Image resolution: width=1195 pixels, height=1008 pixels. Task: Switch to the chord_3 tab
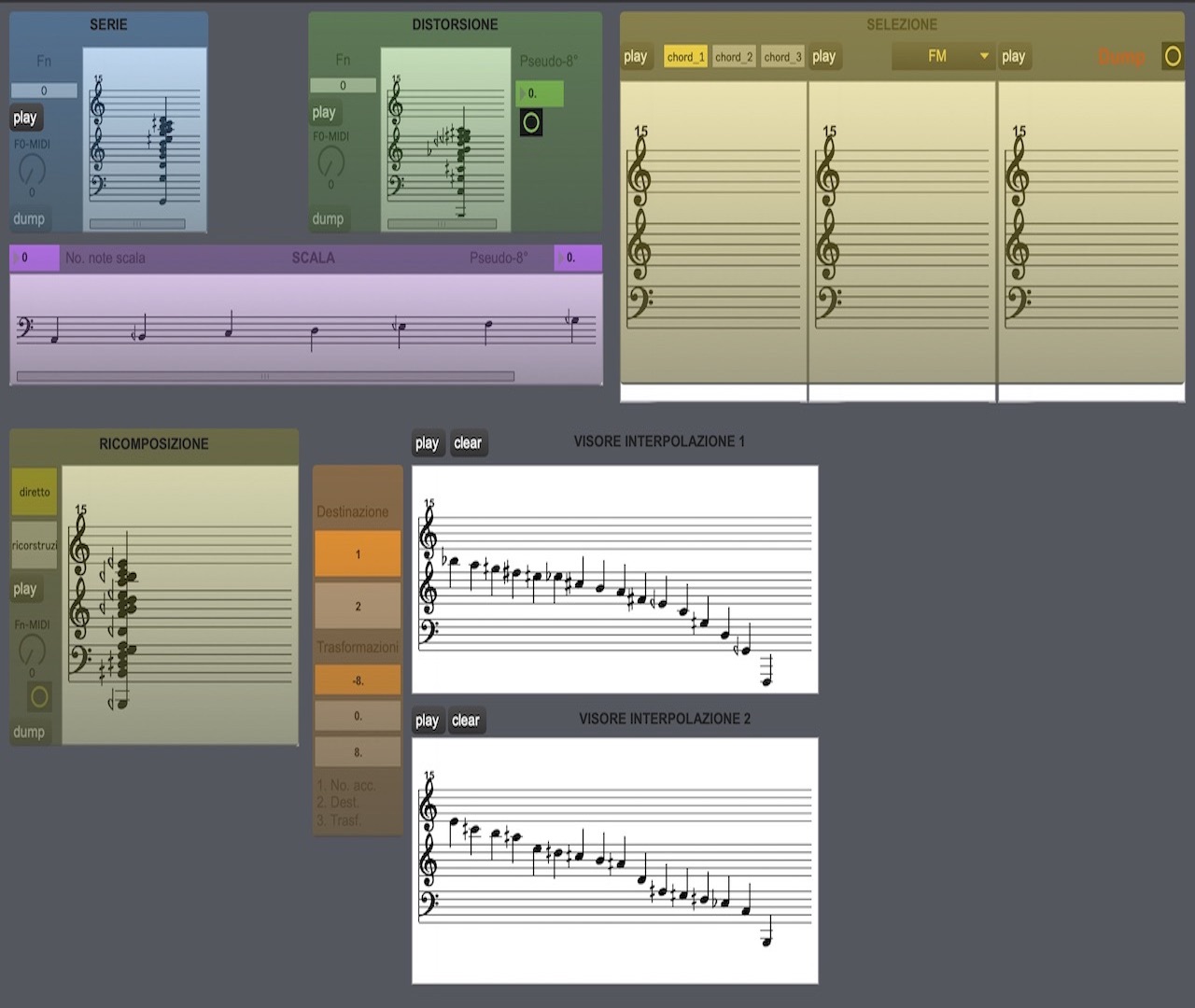pyautogui.click(x=782, y=57)
